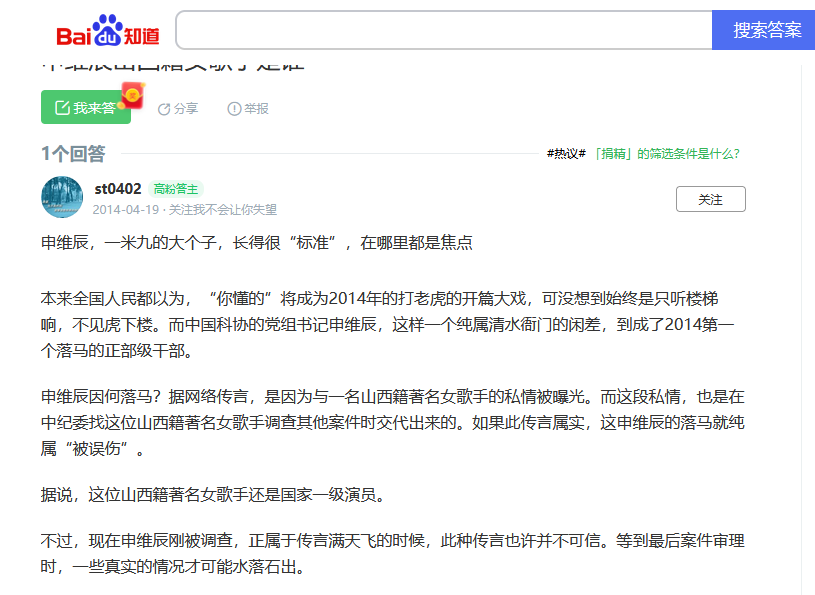Viewport: 815px width, 595px height.
Task: Click the paragraph starting 不过，现在申维辰
Action: click(x=390, y=554)
